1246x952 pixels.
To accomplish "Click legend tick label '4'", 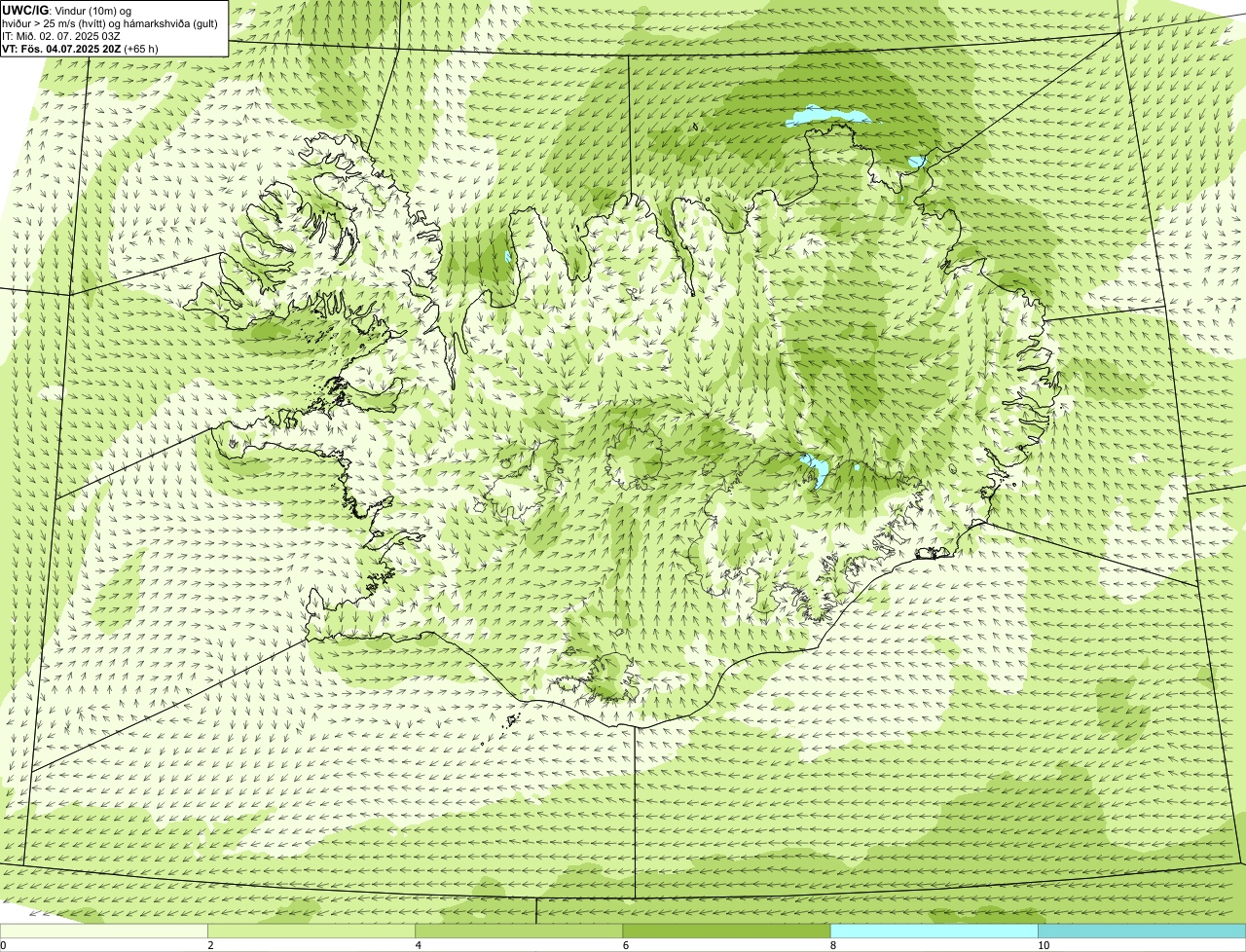I will [418, 945].
